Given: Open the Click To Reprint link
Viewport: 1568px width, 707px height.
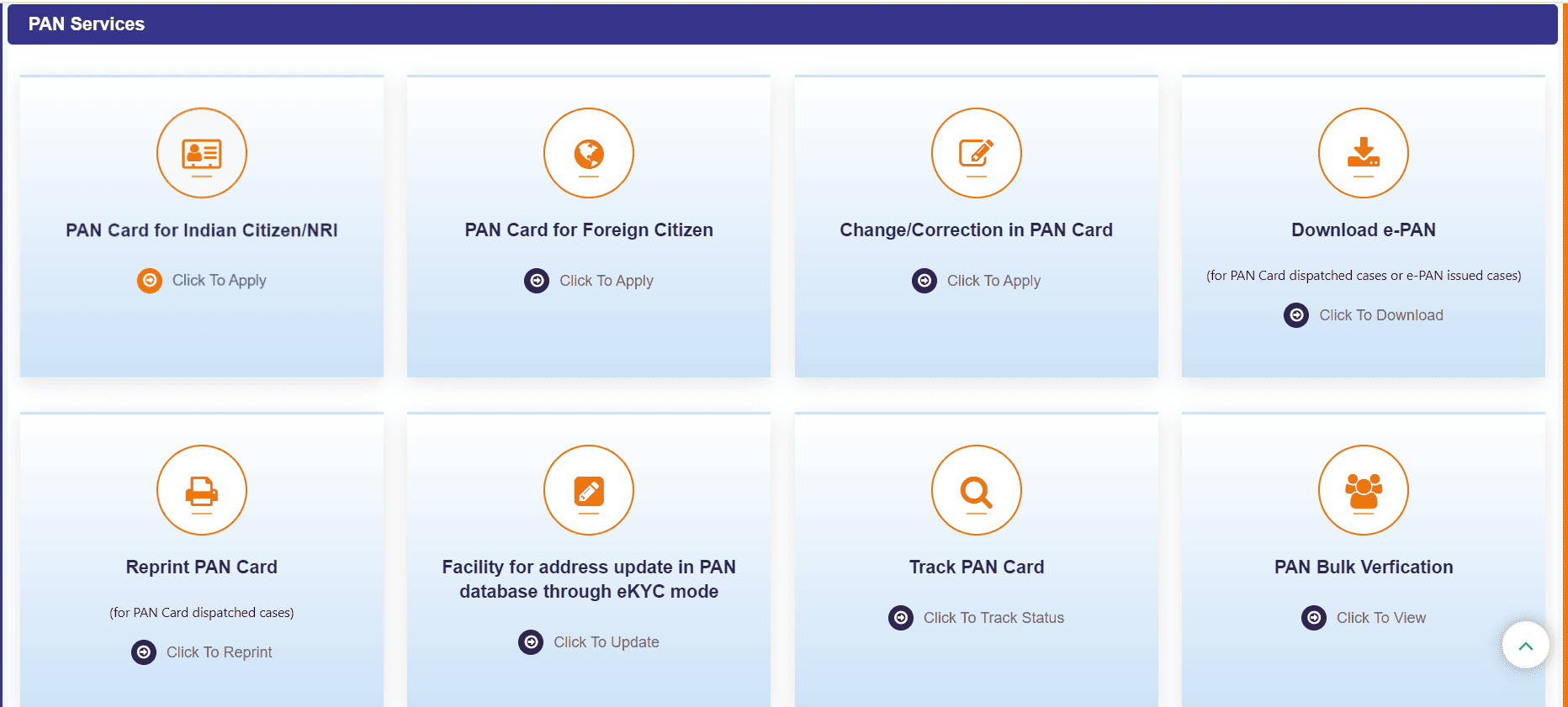Looking at the screenshot, I should tap(219, 652).
